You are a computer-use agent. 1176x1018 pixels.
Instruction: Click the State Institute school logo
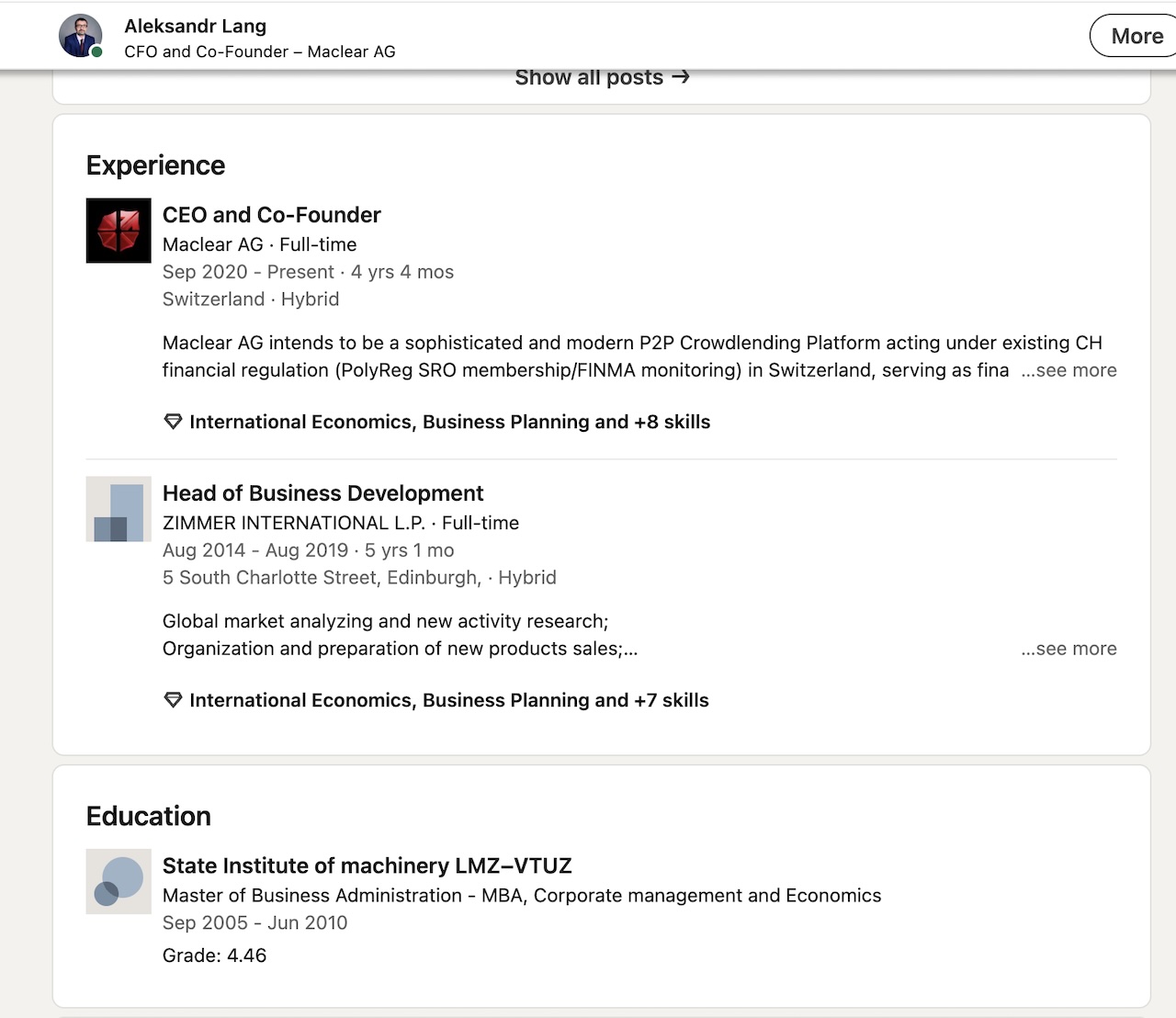[x=119, y=881]
